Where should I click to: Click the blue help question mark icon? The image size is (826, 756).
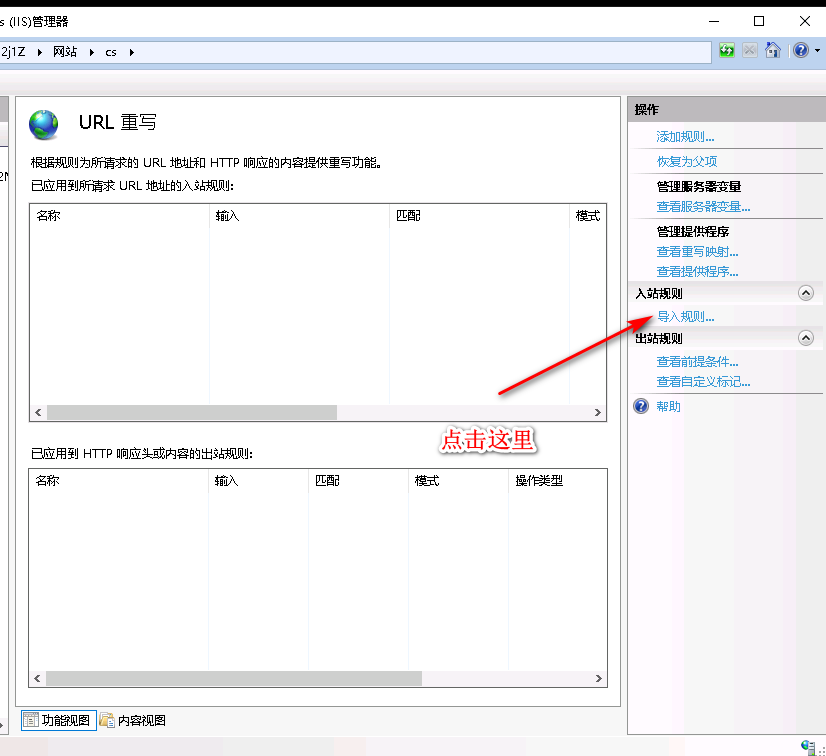(x=800, y=51)
